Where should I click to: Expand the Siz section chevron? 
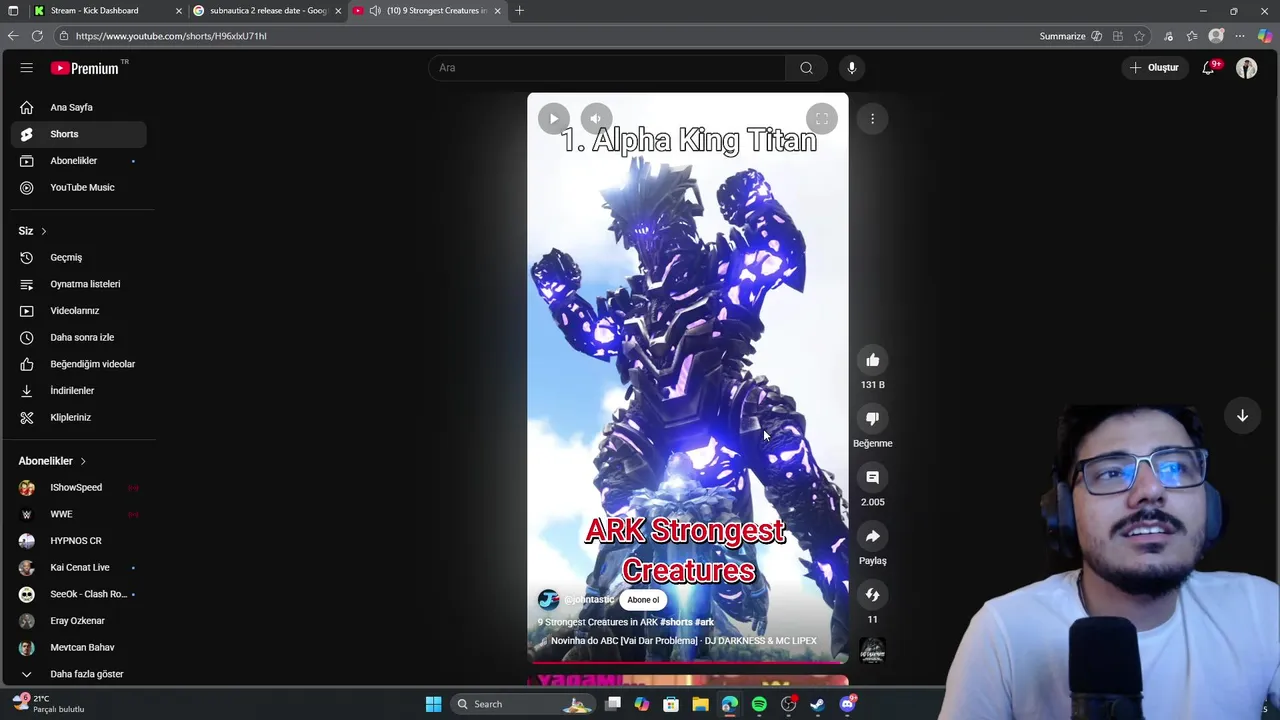click(x=43, y=231)
